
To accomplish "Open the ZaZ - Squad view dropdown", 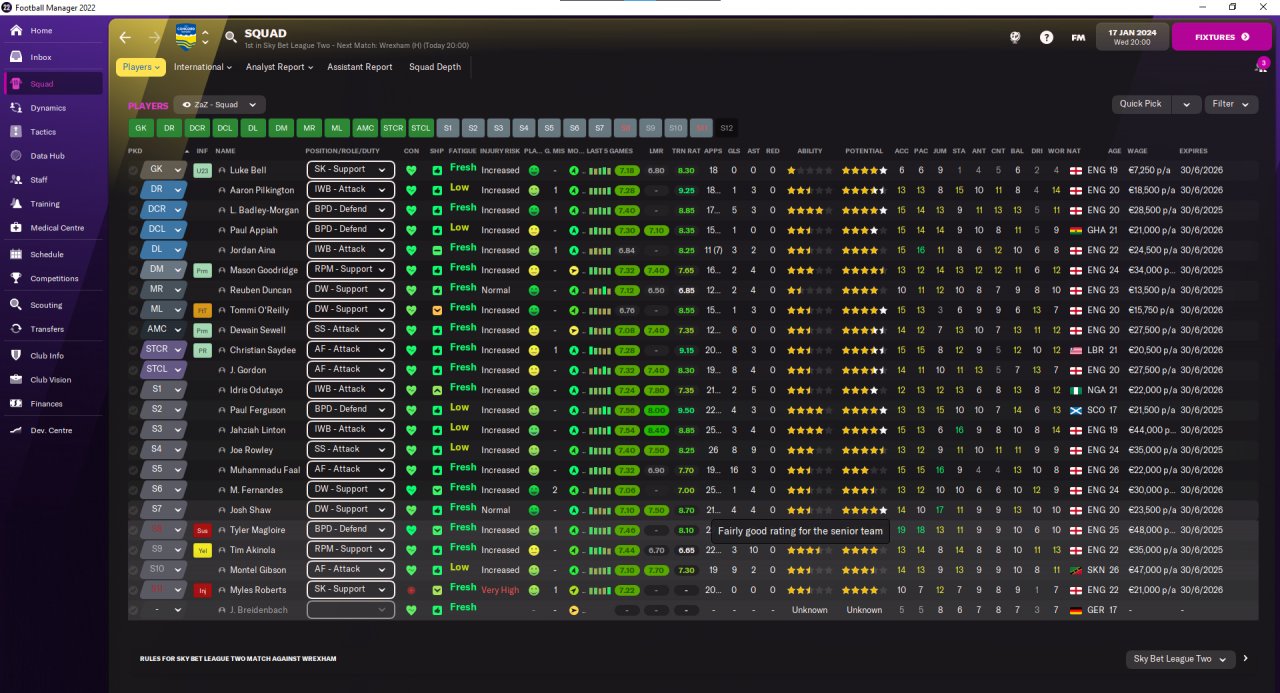I will [x=220, y=104].
